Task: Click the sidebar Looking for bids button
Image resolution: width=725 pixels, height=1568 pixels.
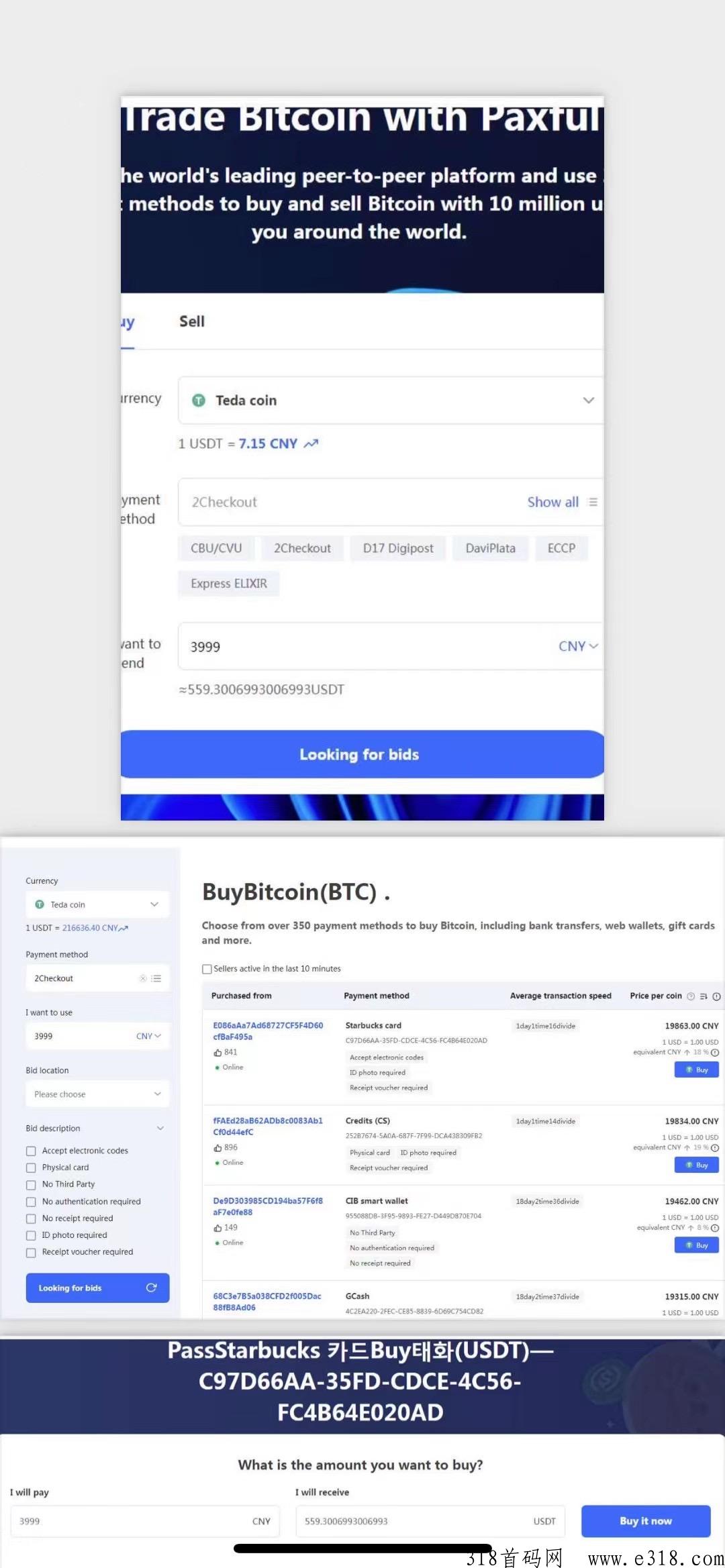Action: point(97,1288)
